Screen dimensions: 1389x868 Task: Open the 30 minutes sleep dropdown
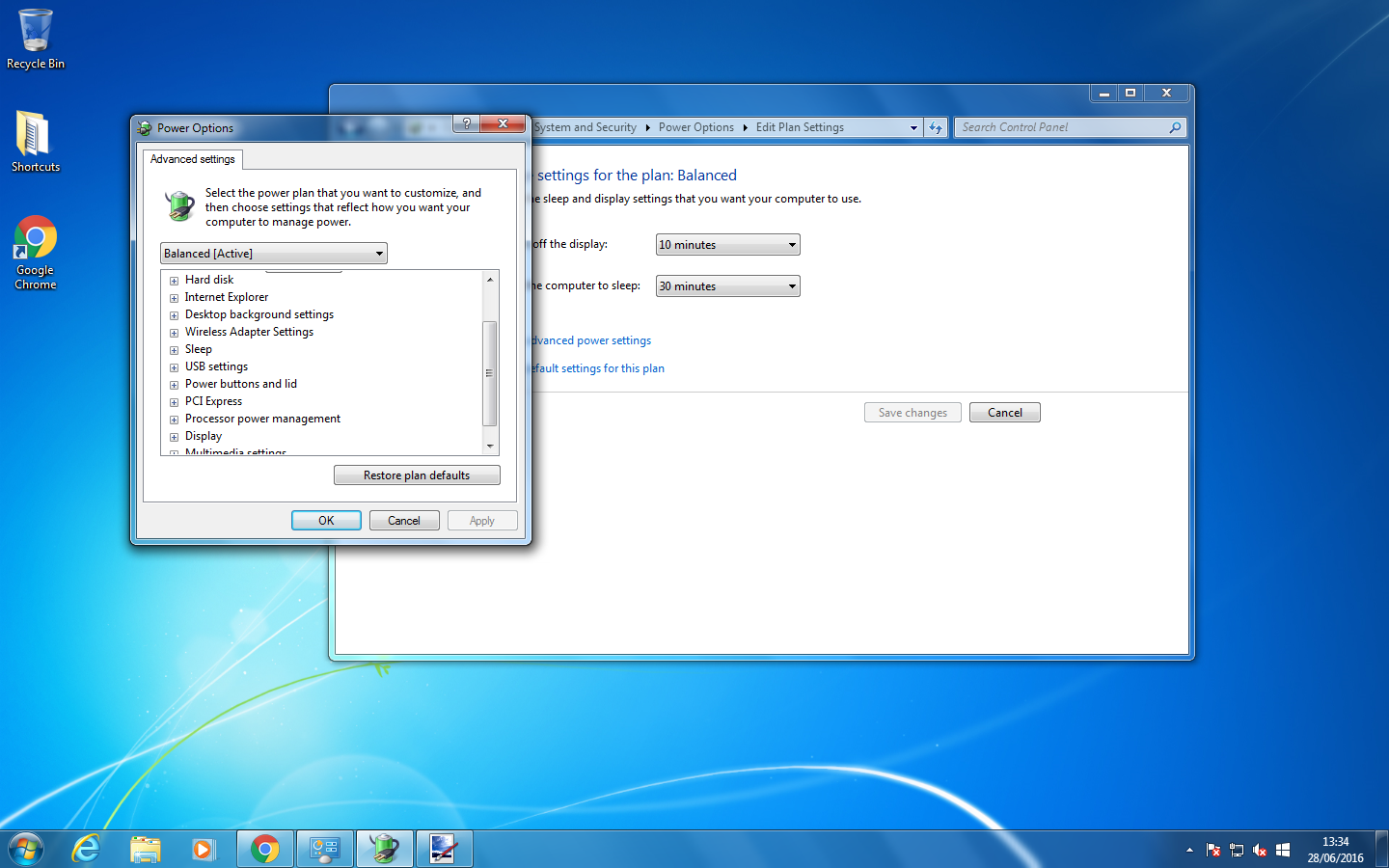(728, 286)
